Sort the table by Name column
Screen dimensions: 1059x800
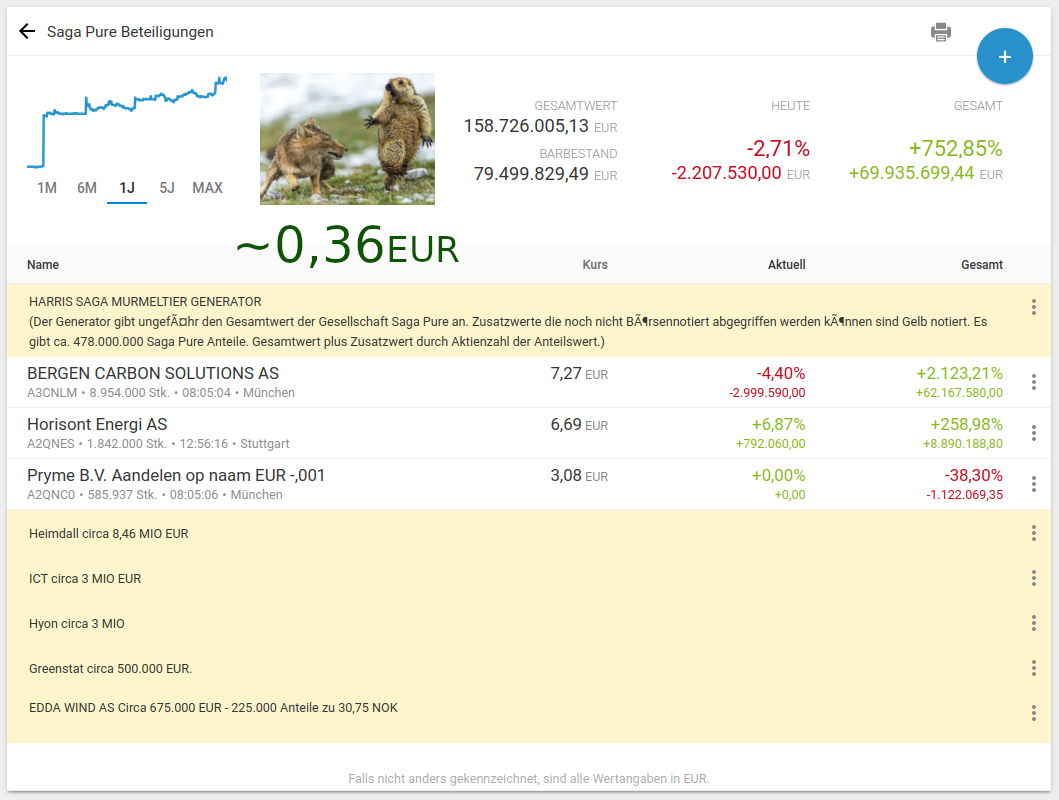tap(43, 265)
